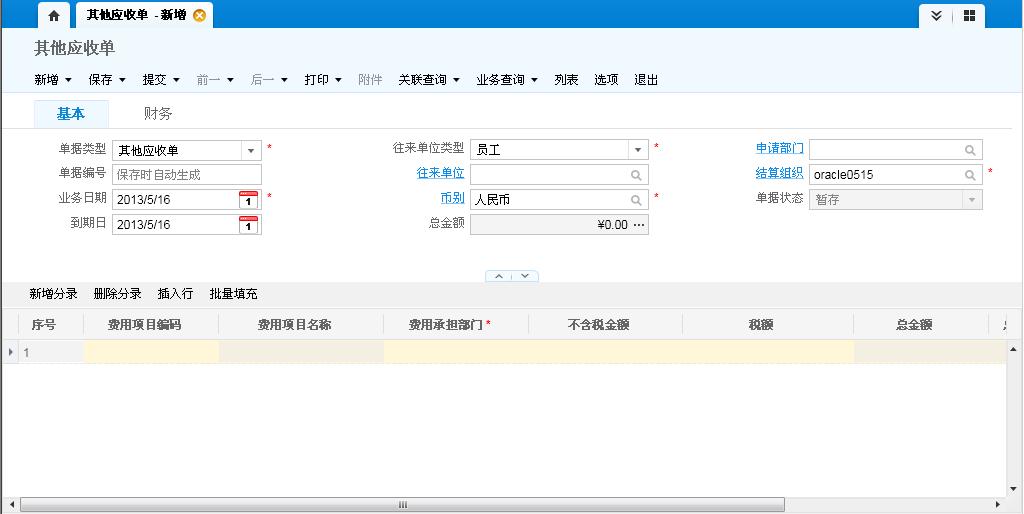Click 附件 in the toolbar

[370, 80]
